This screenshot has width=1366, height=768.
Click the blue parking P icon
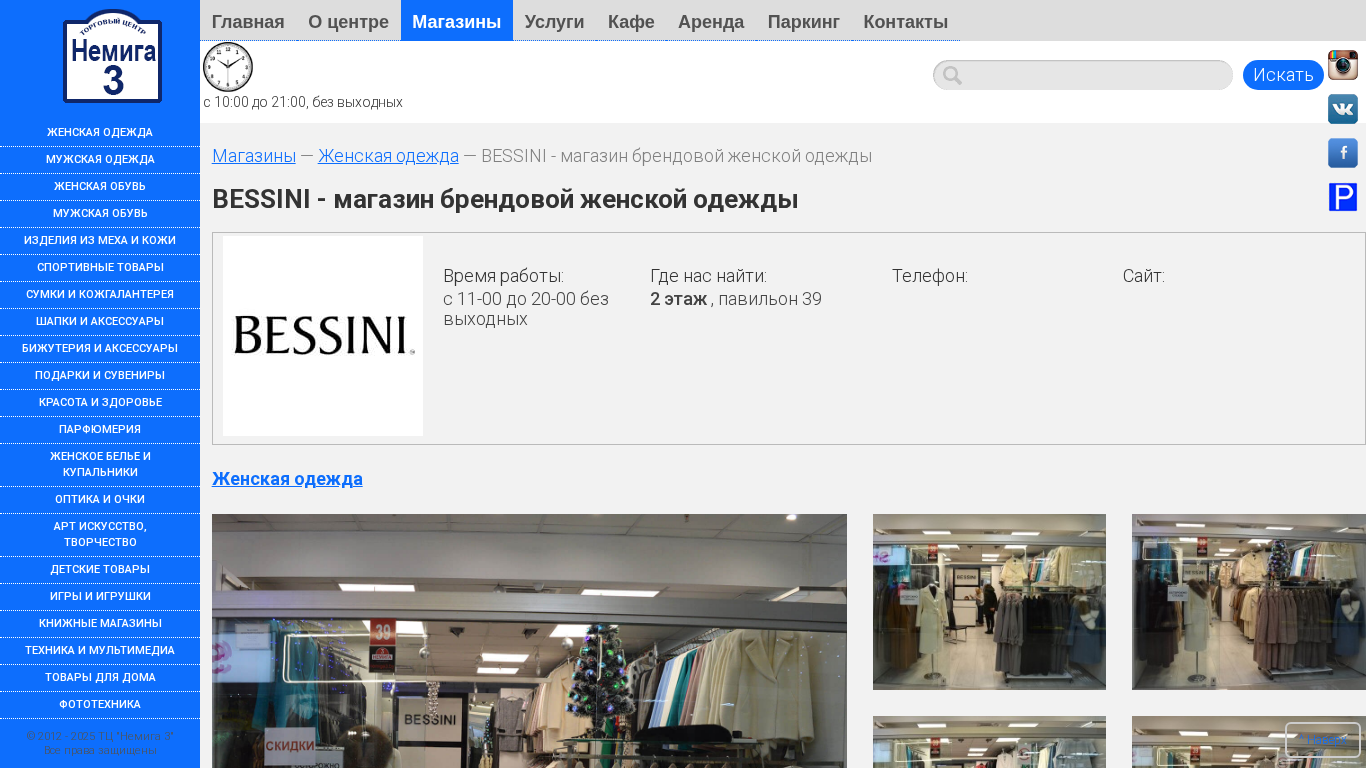(1342, 197)
